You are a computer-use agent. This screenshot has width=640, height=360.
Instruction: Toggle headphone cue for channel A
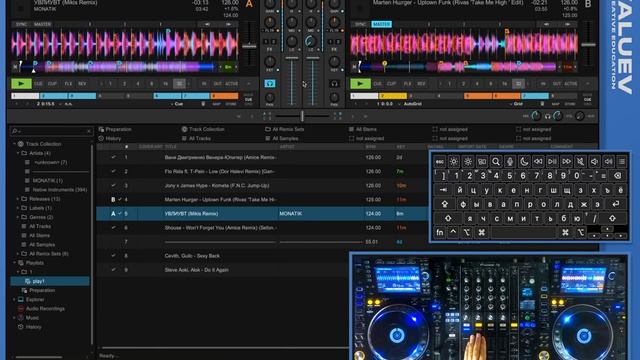(270, 84)
